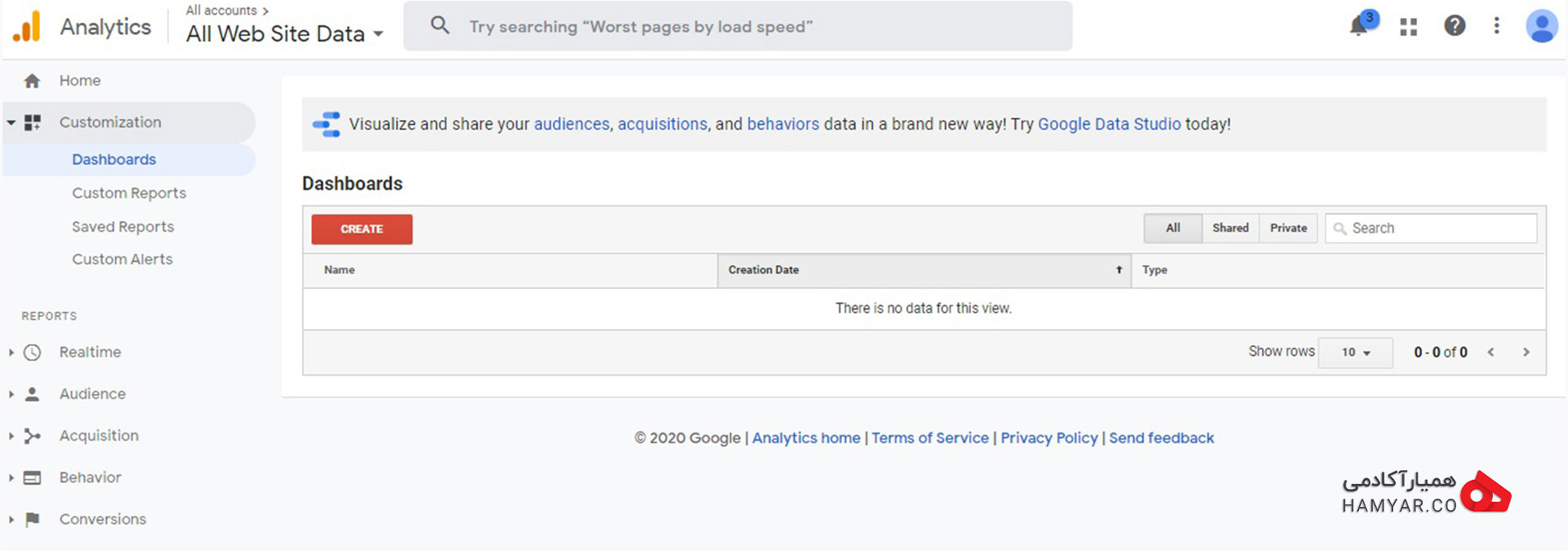Click the red CREATE button
1568x551 pixels.
362,229
